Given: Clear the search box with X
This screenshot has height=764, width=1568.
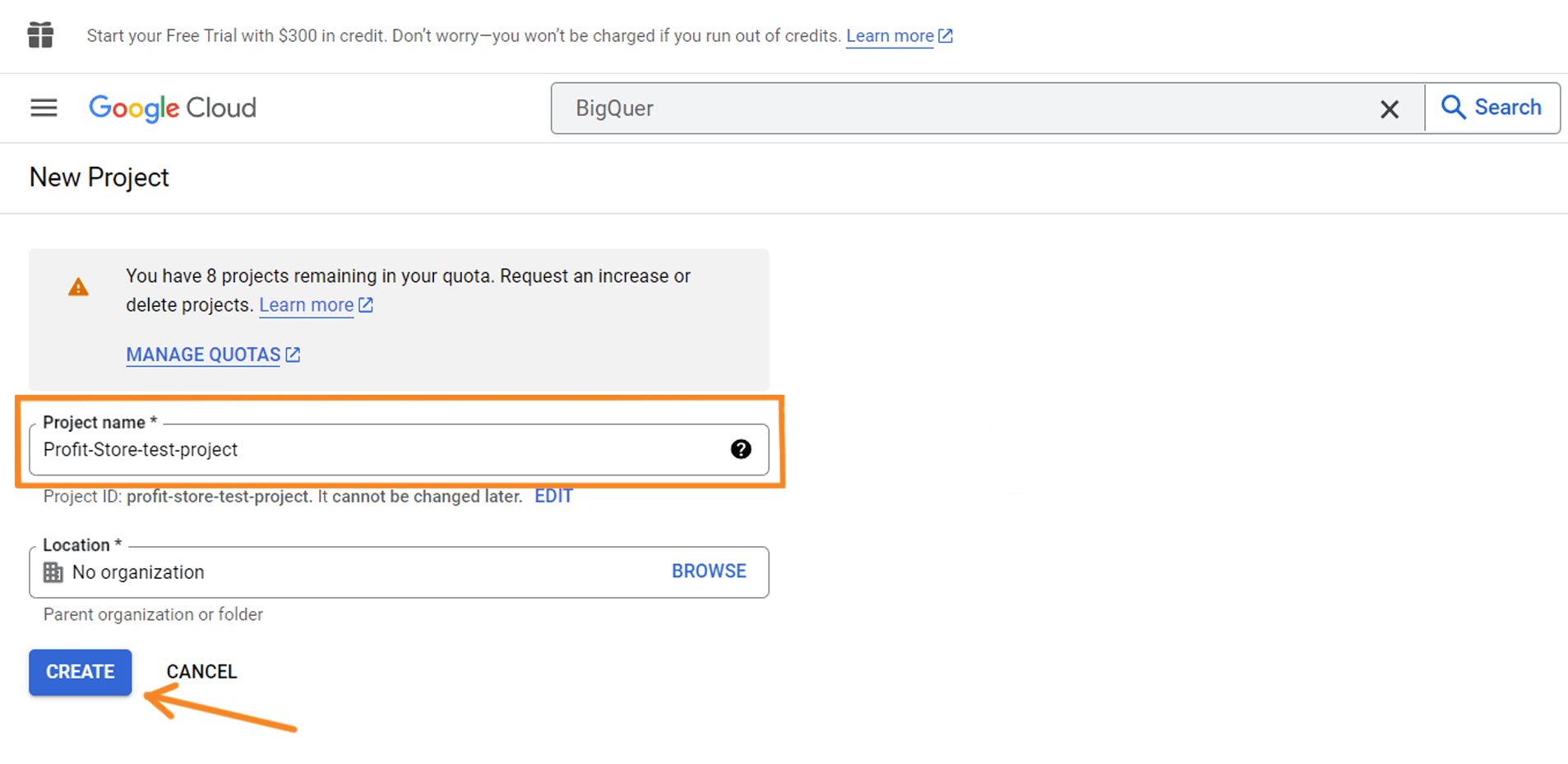Looking at the screenshot, I should pyautogui.click(x=1390, y=109).
